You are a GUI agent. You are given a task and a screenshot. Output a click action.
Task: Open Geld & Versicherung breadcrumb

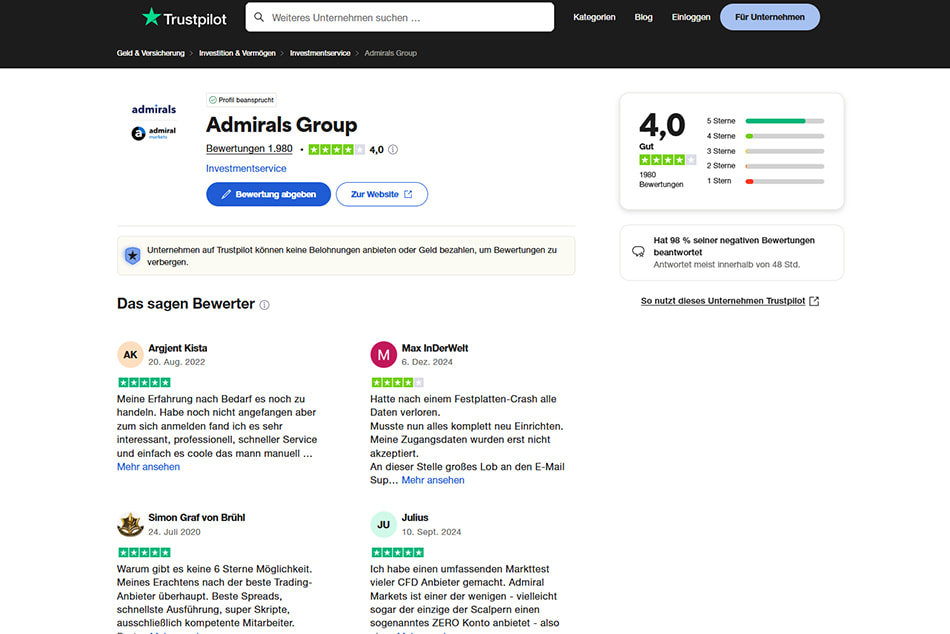[x=151, y=53]
